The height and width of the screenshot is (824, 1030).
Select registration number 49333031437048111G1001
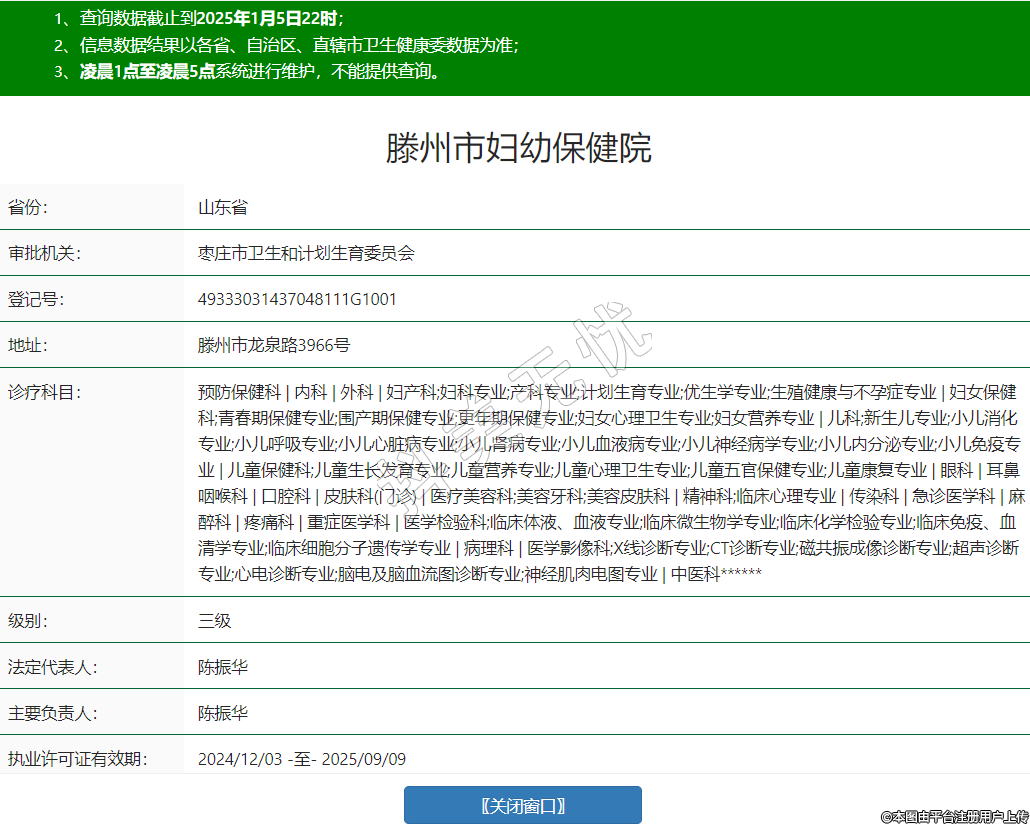click(x=297, y=300)
